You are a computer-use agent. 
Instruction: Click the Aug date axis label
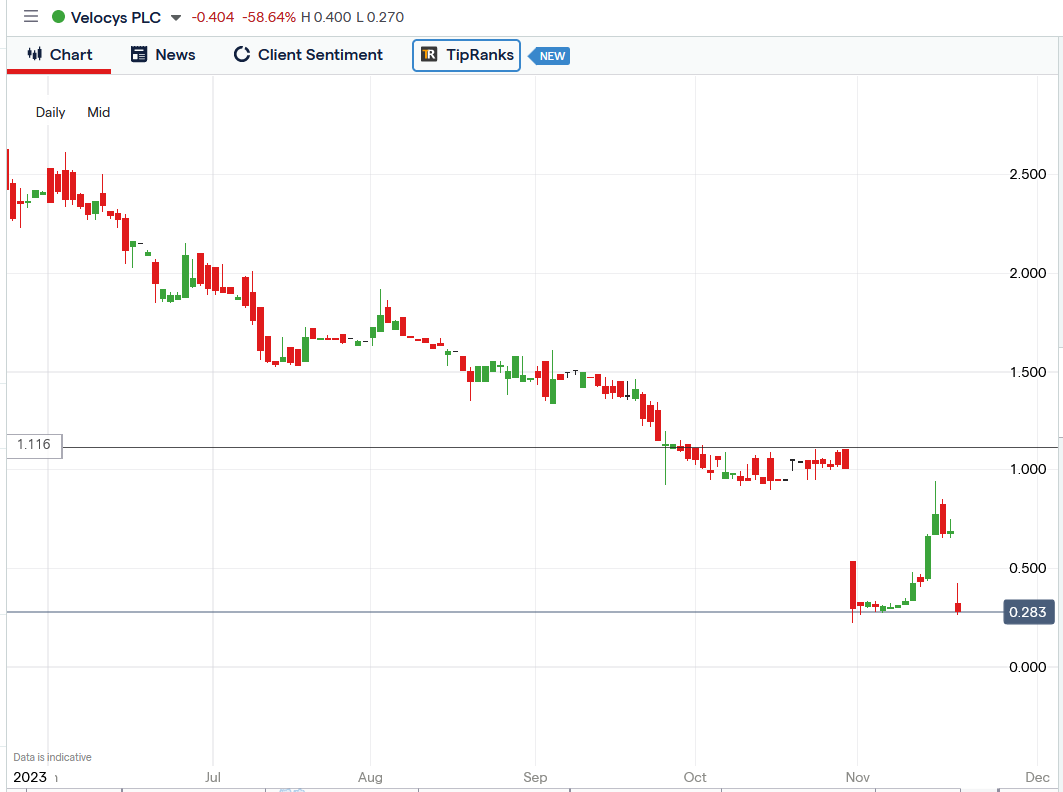pyautogui.click(x=370, y=777)
